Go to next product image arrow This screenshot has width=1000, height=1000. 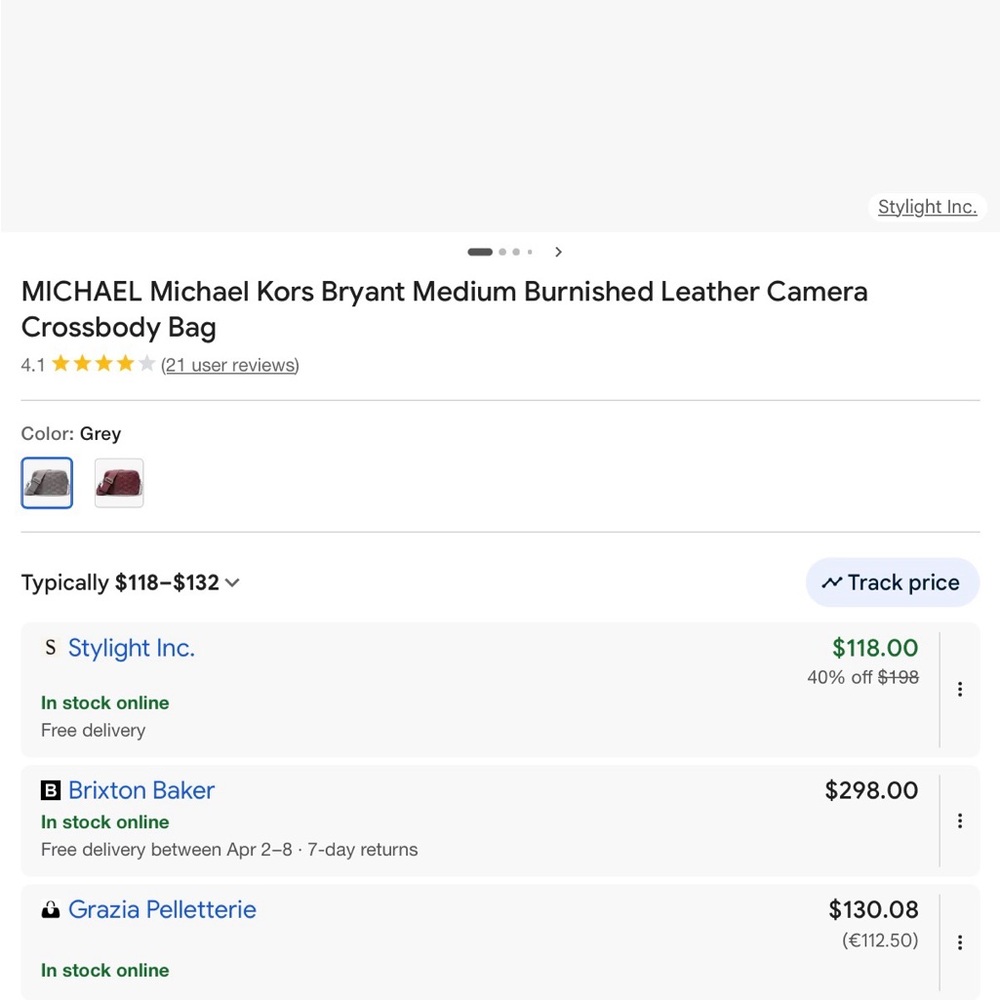click(558, 252)
